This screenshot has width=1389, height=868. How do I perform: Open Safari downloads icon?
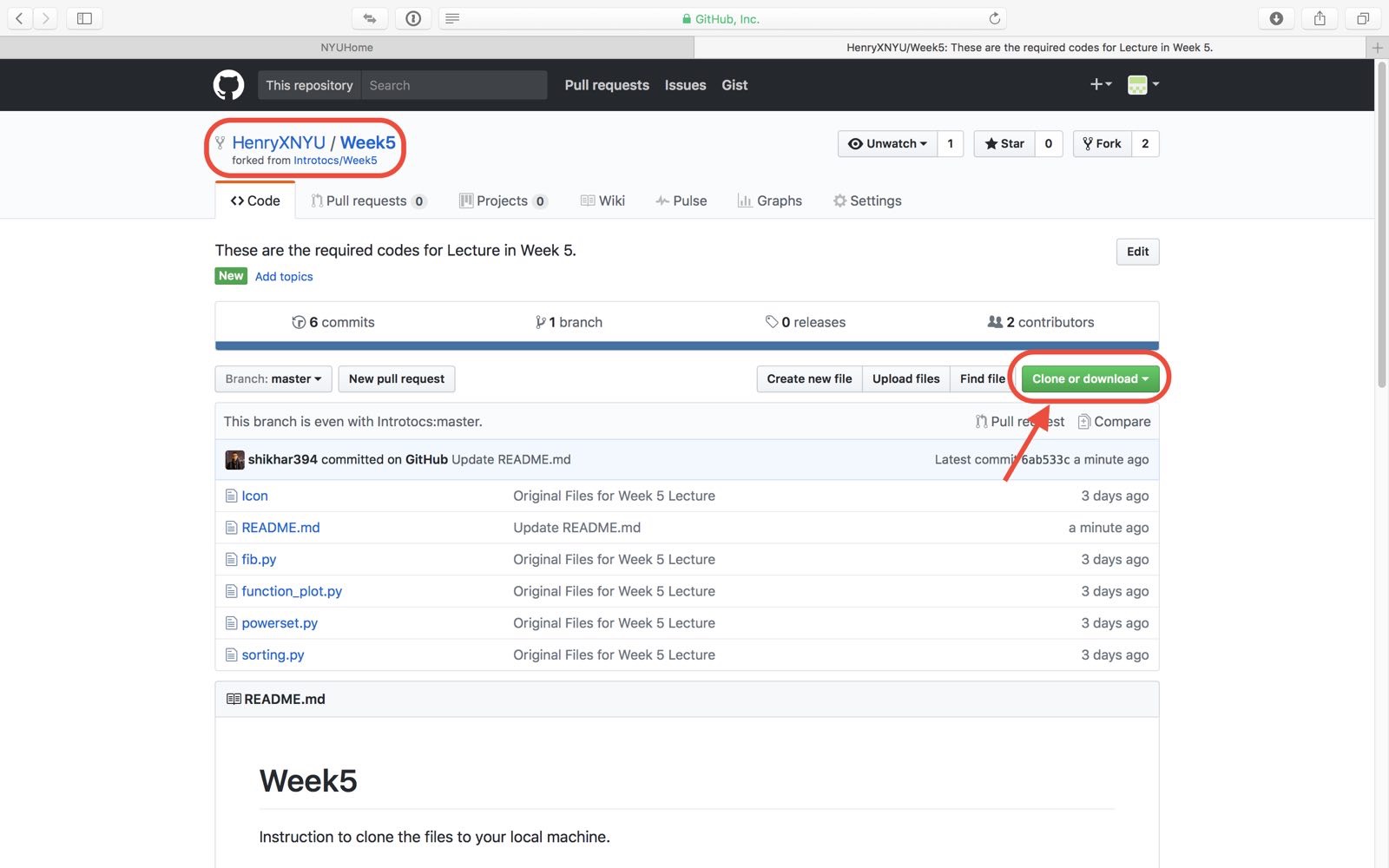click(x=1276, y=18)
